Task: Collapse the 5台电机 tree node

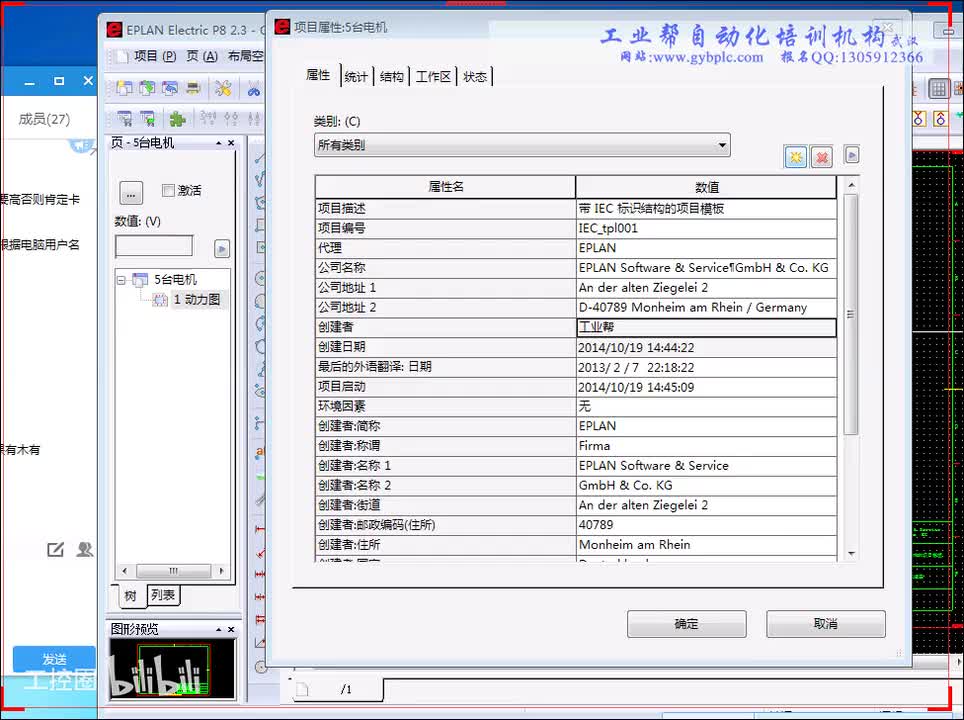Action: [122, 280]
